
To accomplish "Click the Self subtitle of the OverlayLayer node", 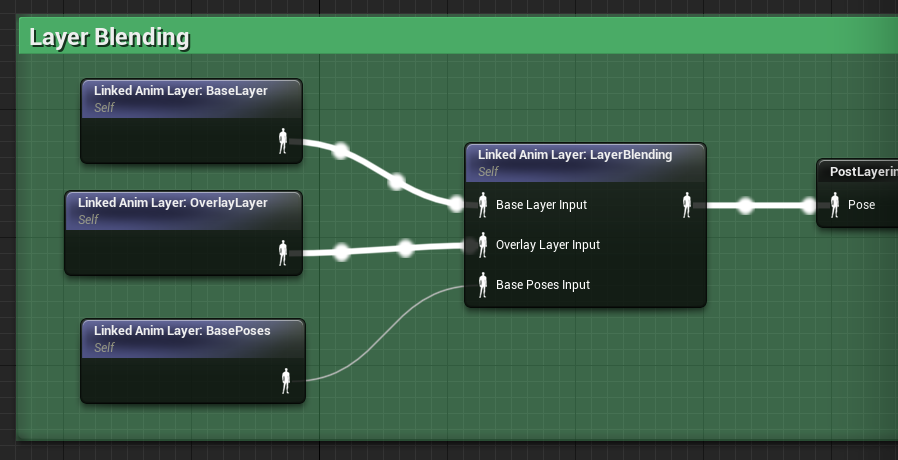I will pos(88,219).
